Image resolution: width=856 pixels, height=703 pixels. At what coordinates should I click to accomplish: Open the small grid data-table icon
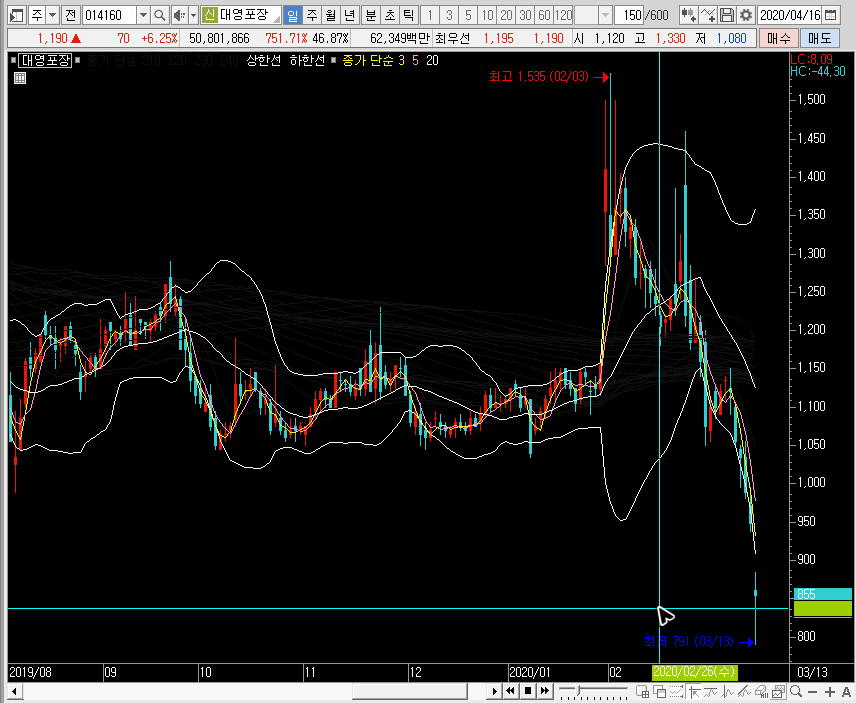(x=20, y=79)
